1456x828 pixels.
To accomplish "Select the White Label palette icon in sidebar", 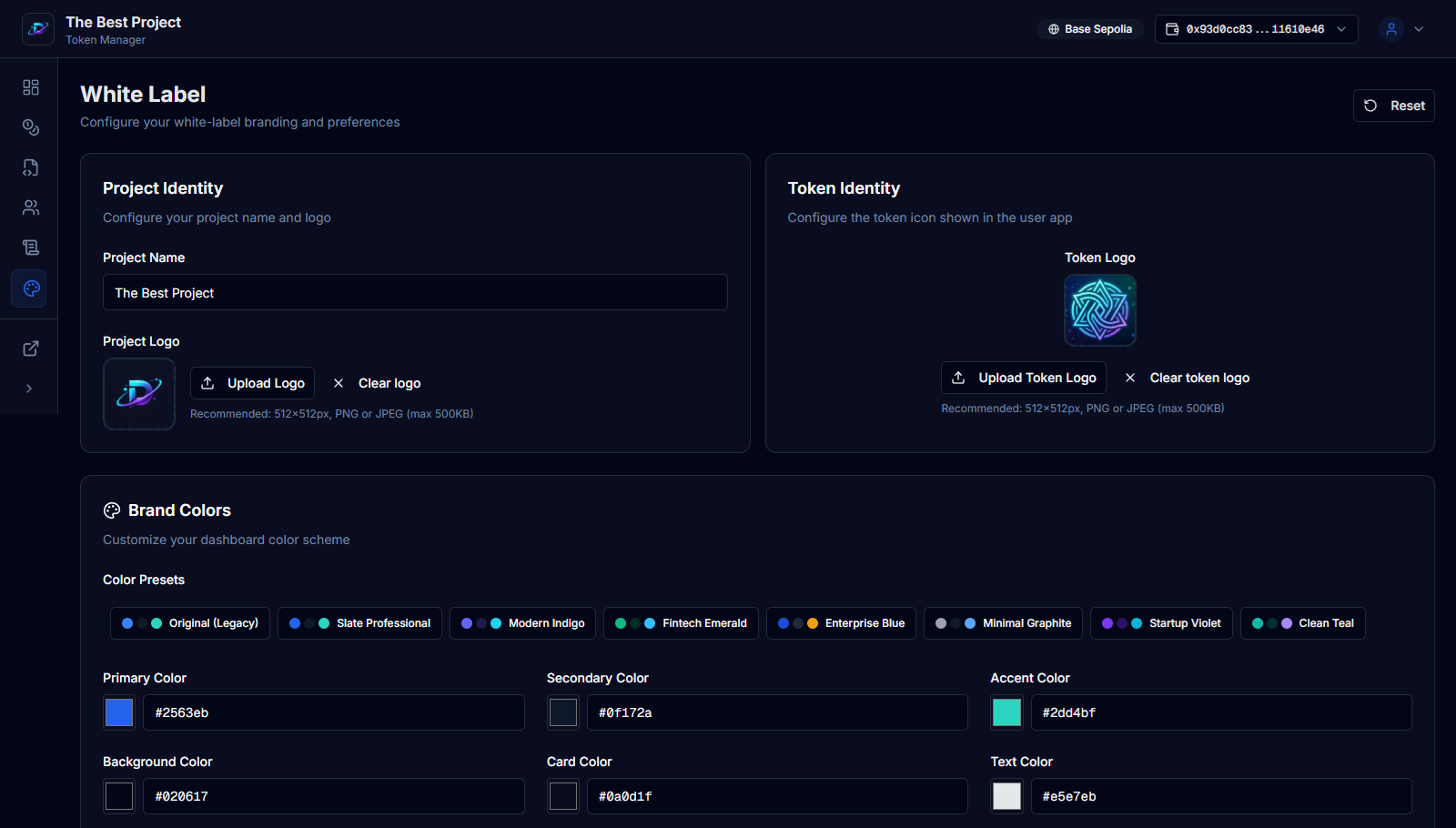I will coord(30,288).
